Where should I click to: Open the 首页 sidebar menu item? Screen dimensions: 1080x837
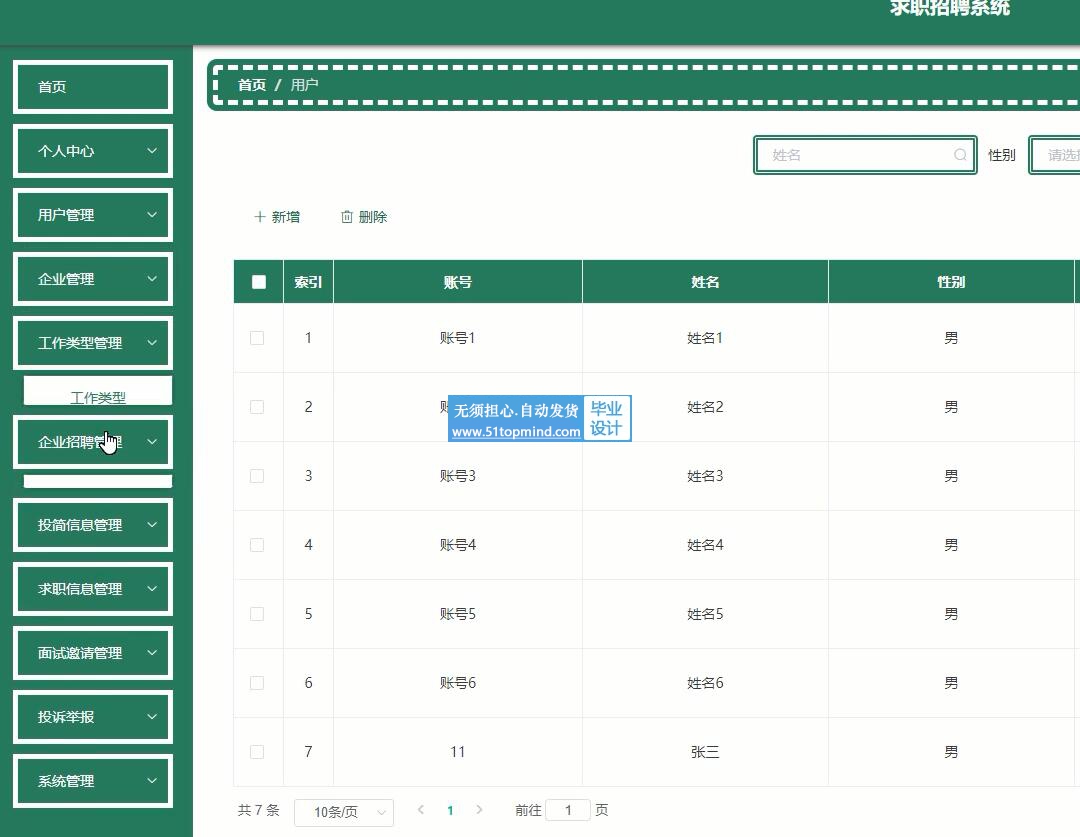(93, 87)
